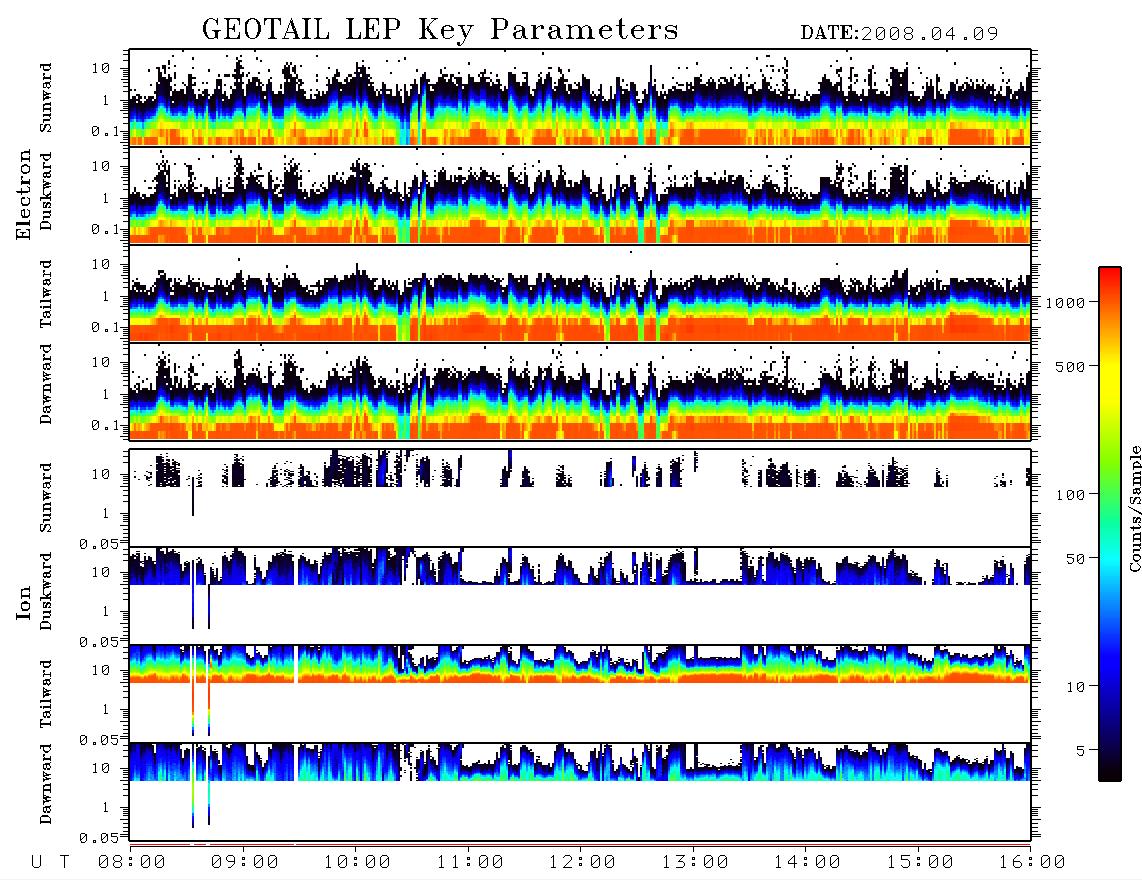
Task: Click the '10:00' time axis label
Action: point(357,862)
